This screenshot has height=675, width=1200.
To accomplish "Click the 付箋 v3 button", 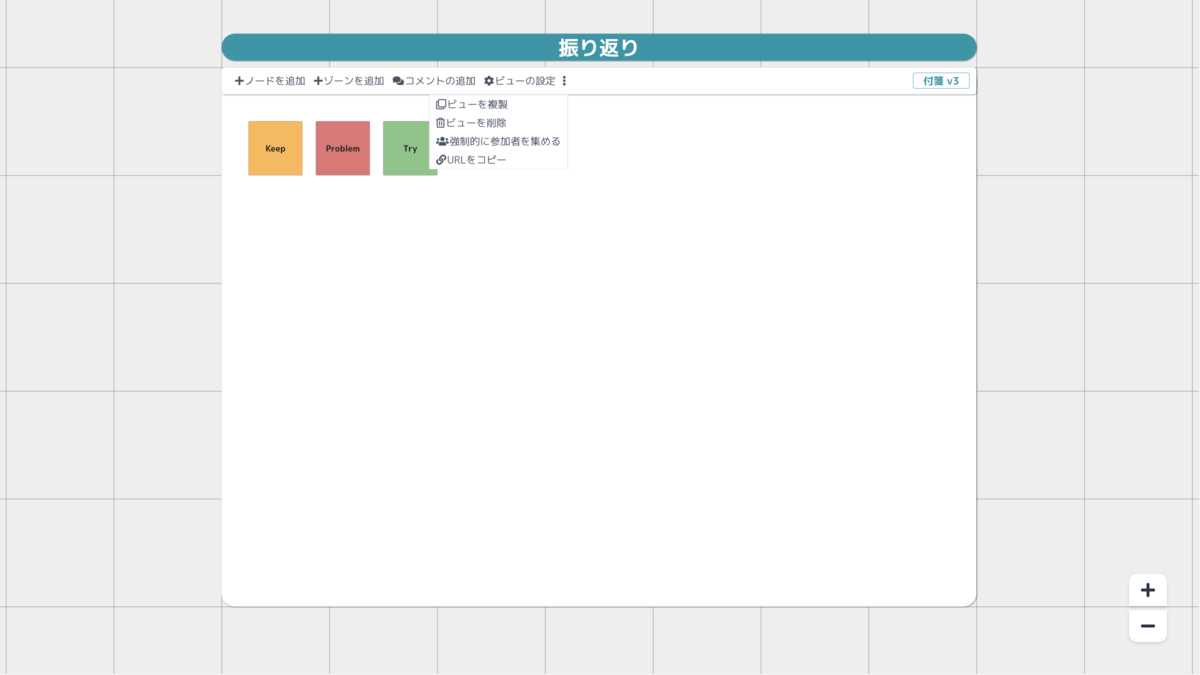I will click(x=942, y=81).
